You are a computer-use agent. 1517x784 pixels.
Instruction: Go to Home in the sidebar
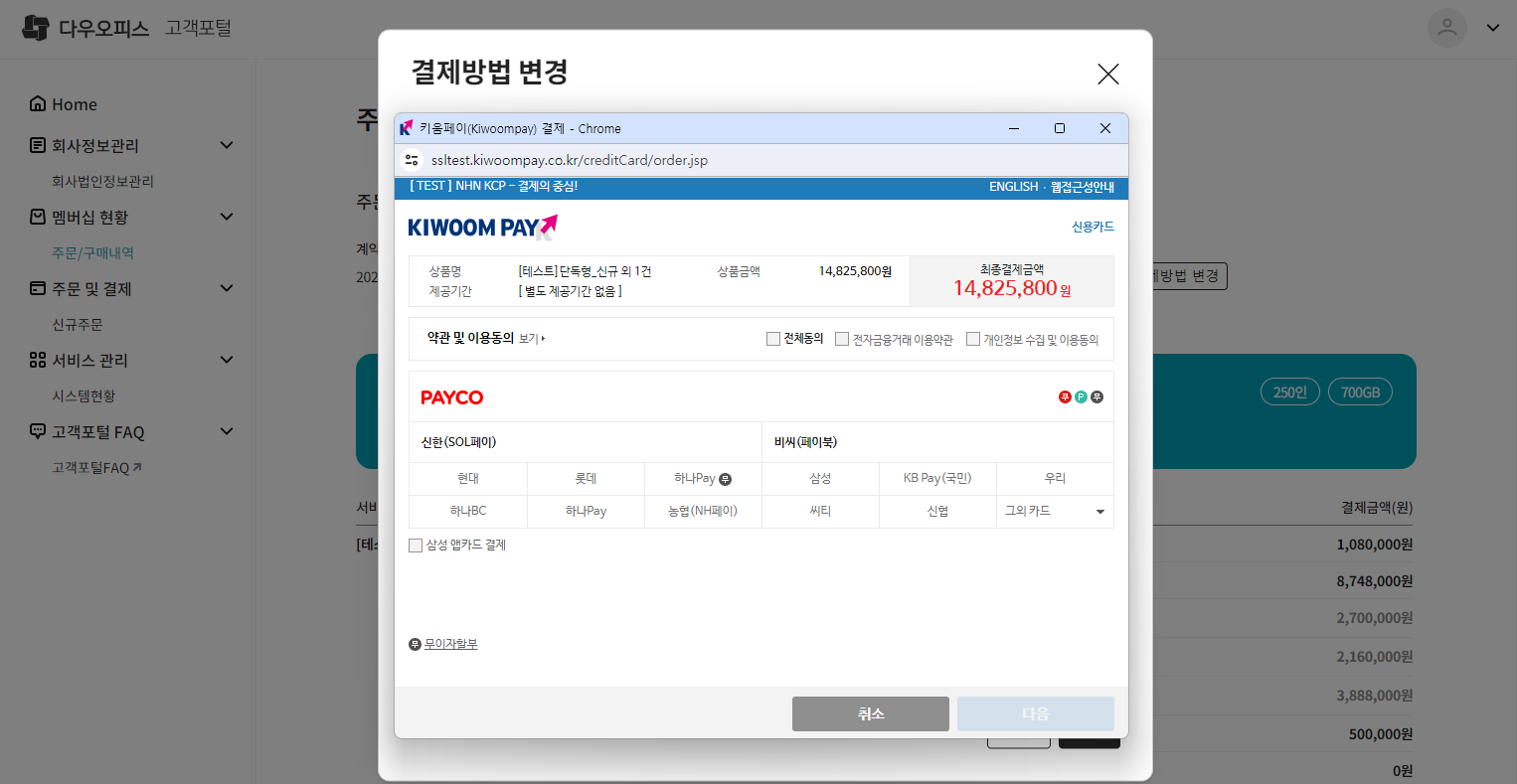(x=64, y=104)
